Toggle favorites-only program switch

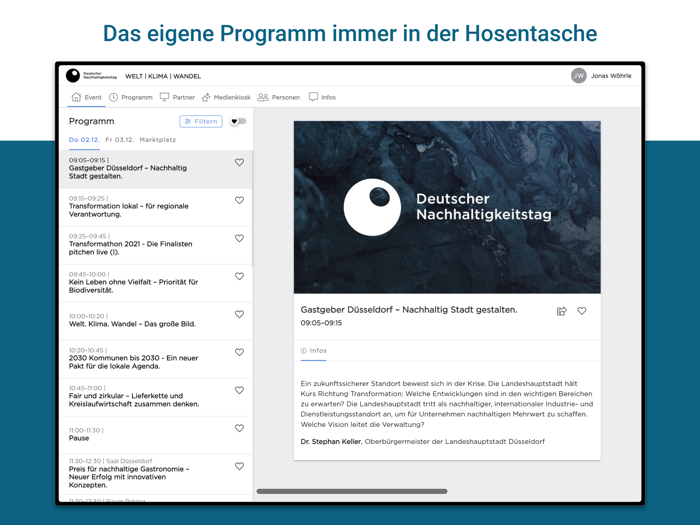tap(238, 121)
